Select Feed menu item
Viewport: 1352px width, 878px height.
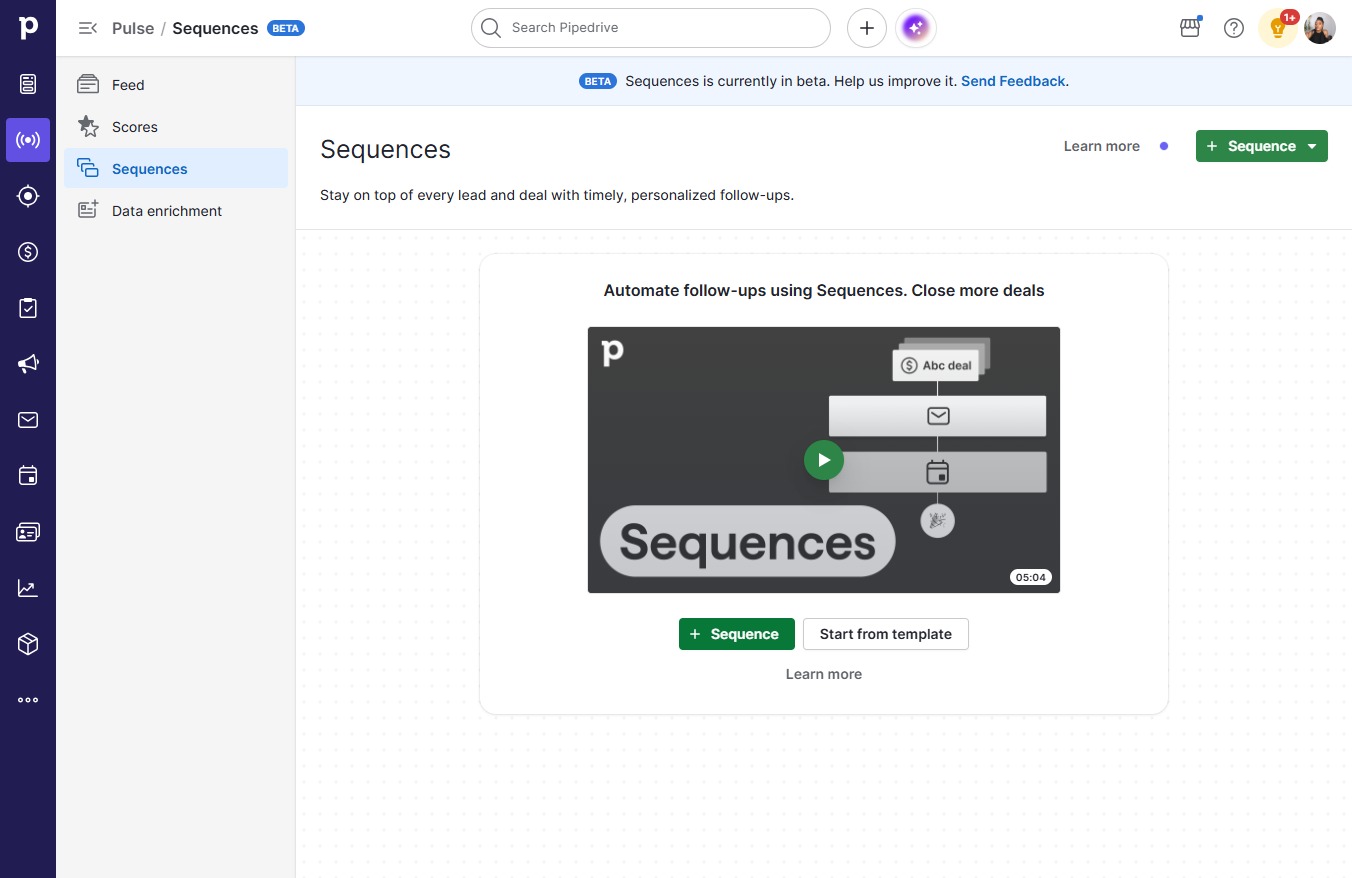coord(176,85)
